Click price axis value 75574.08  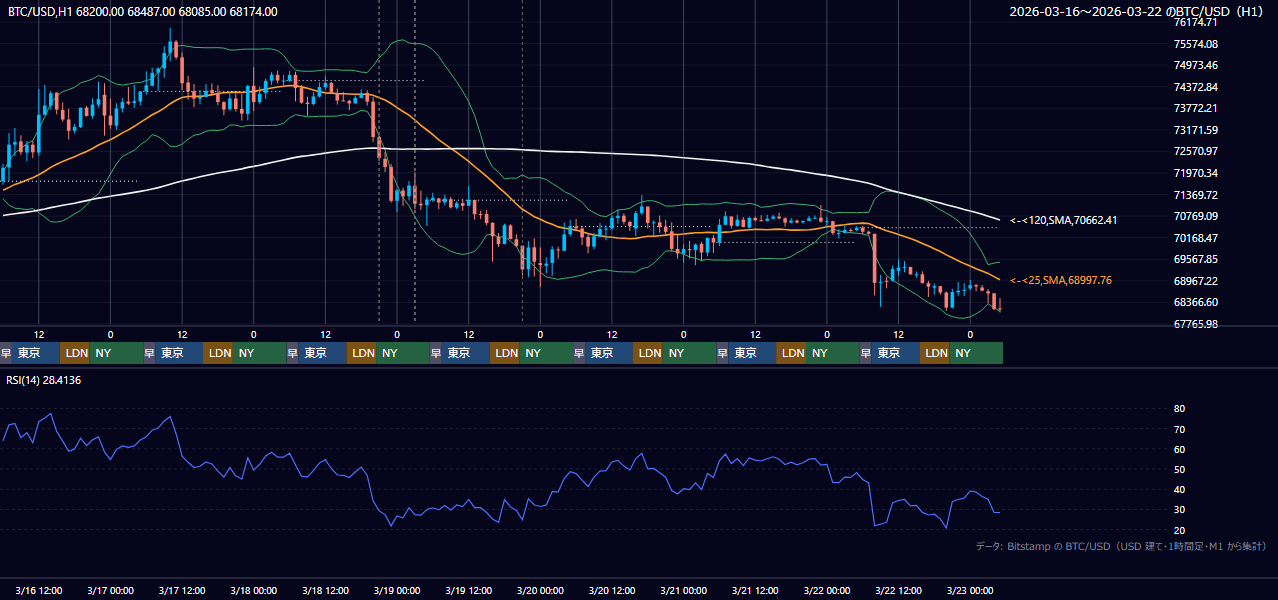pyautogui.click(x=1195, y=44)
